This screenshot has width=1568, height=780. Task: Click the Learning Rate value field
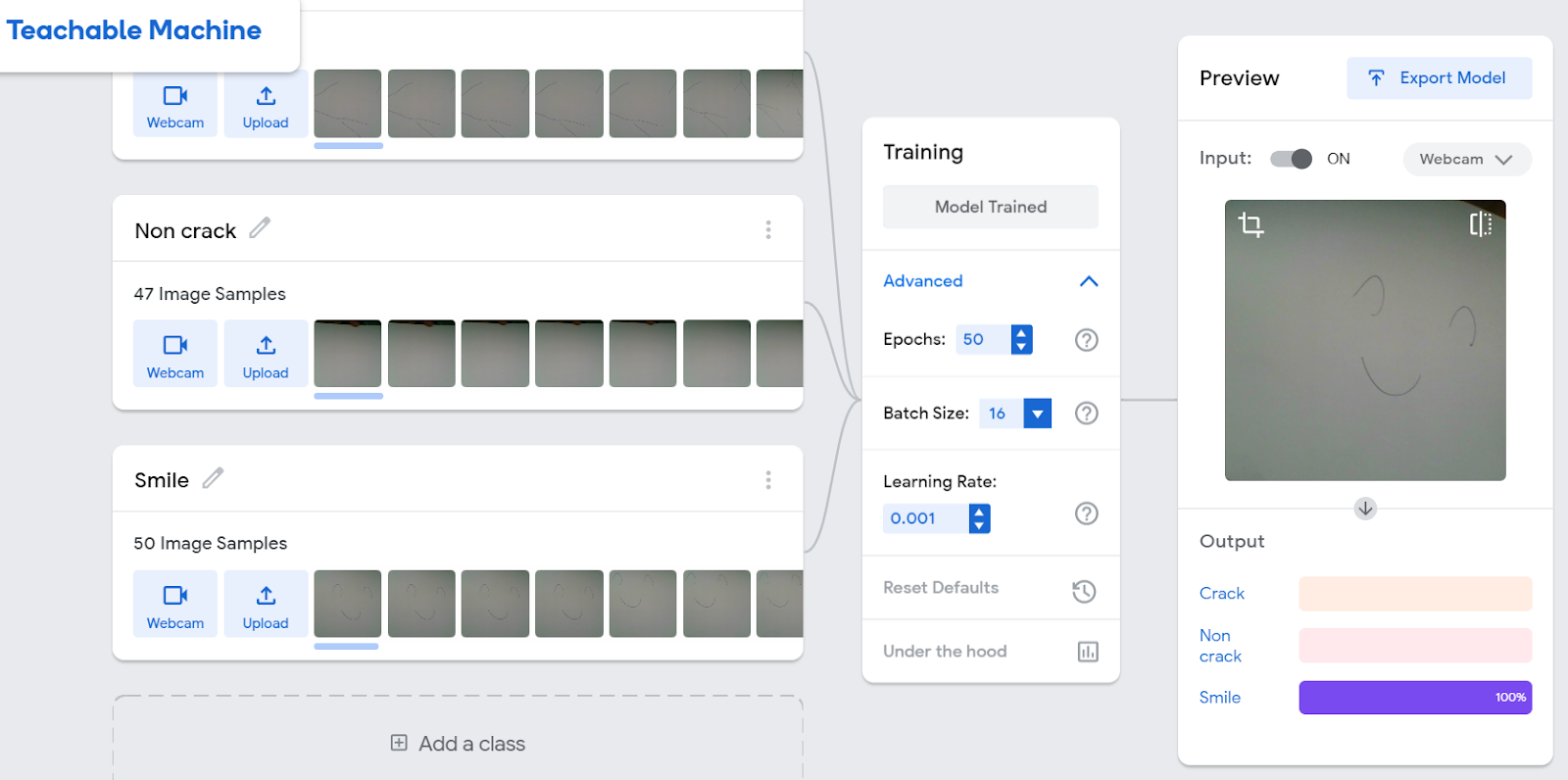point(926,518)
